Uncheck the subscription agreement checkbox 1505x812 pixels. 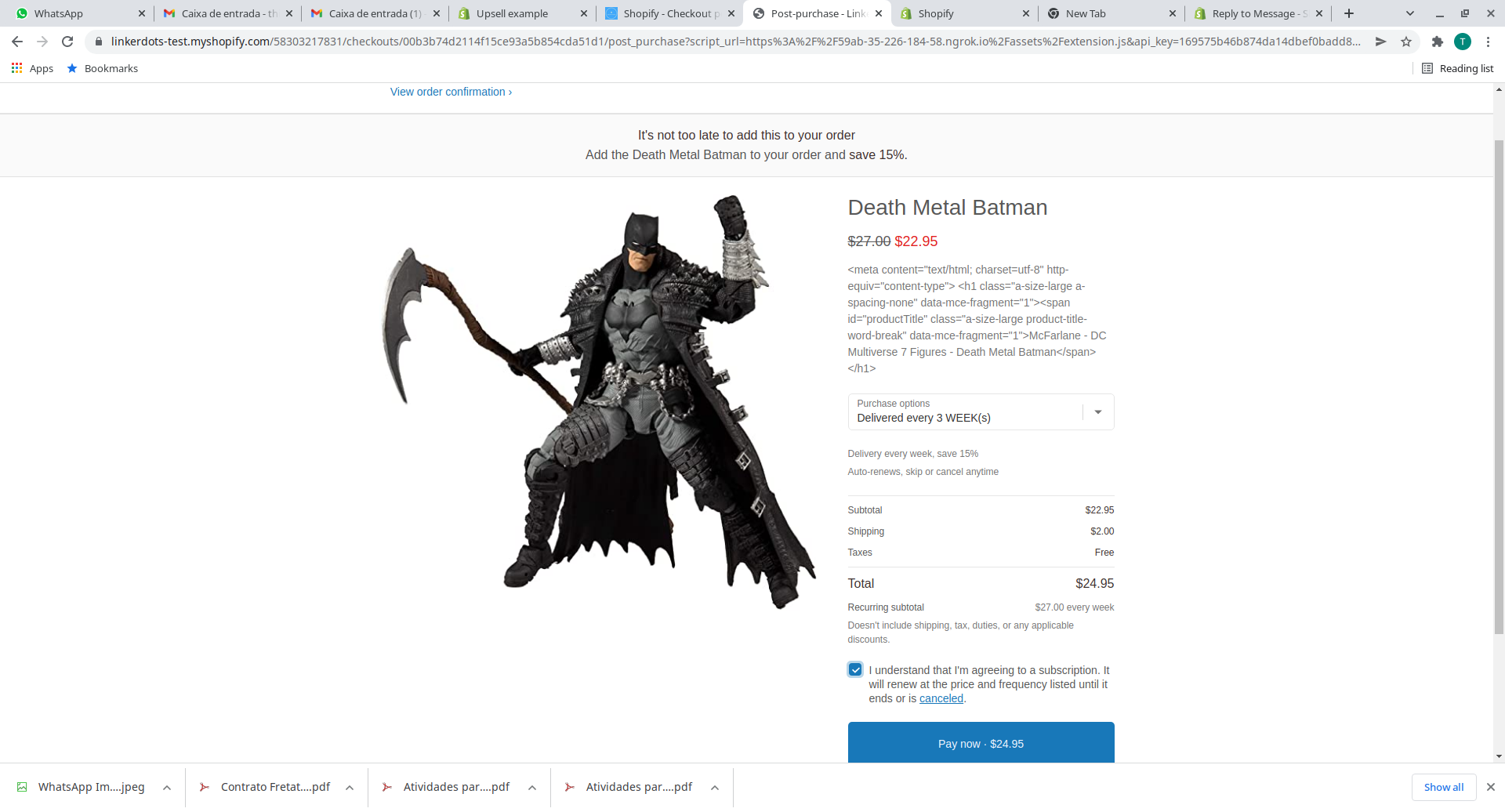(855, 669)
